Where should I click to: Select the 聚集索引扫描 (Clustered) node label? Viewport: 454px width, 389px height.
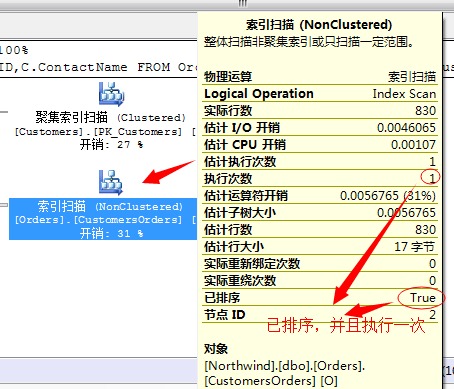pos(110,117)
